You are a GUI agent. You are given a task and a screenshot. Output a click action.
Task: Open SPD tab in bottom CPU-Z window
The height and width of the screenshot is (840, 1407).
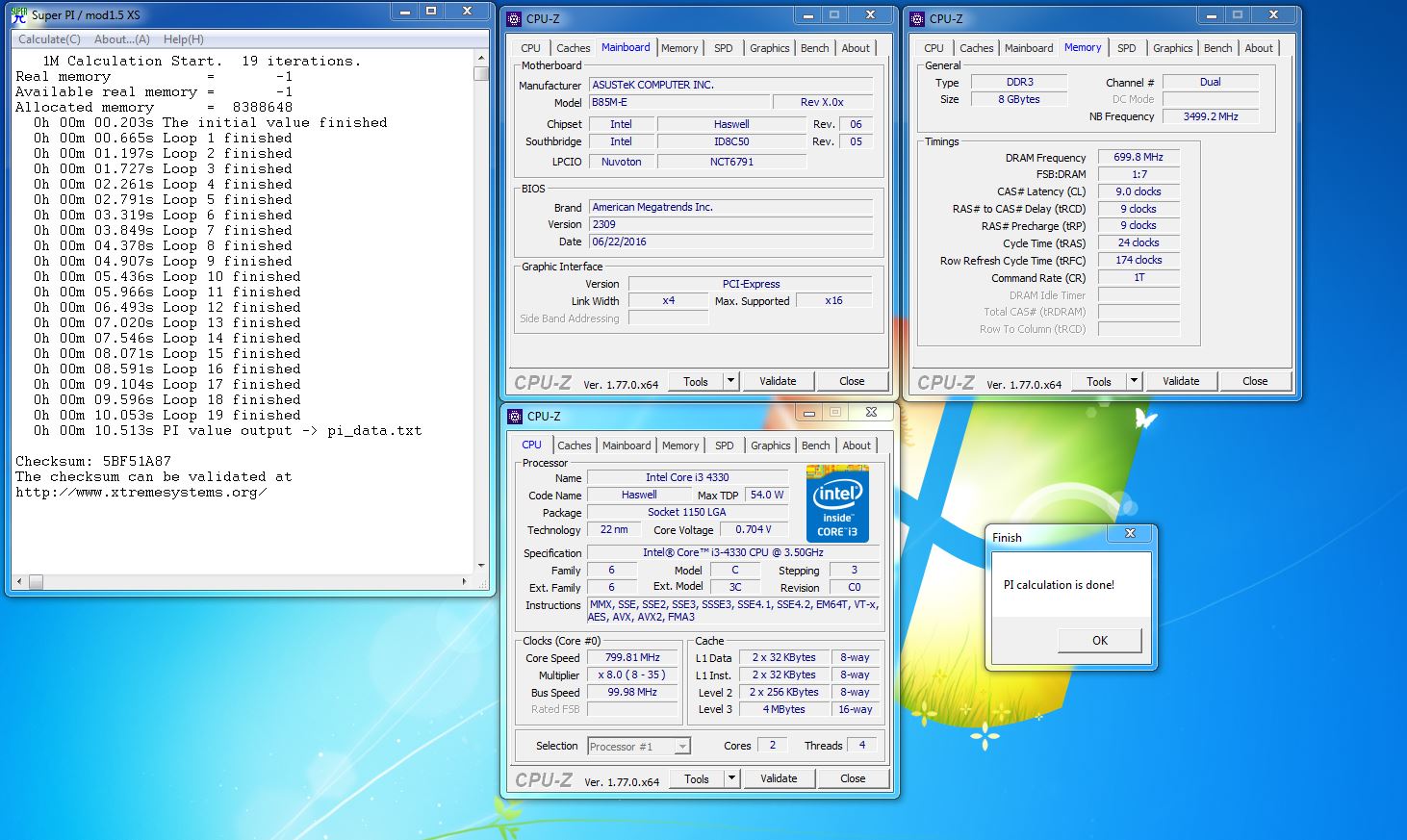click(724, 445)
